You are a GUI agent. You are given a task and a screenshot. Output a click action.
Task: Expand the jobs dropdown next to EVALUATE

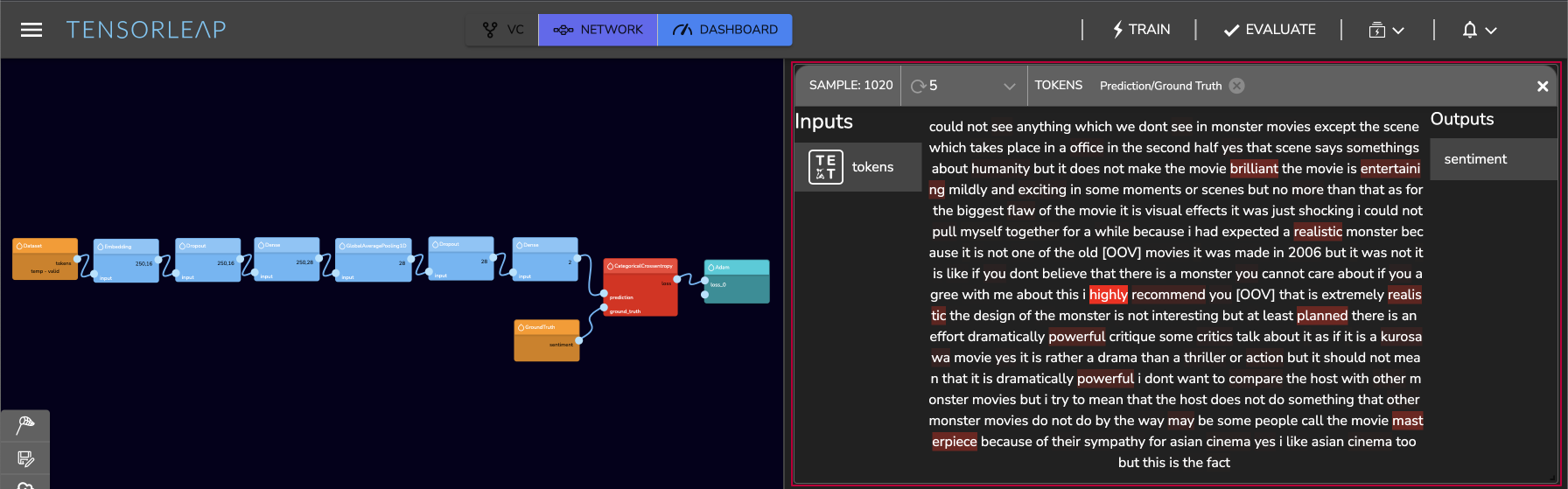tap(1386, 30)
